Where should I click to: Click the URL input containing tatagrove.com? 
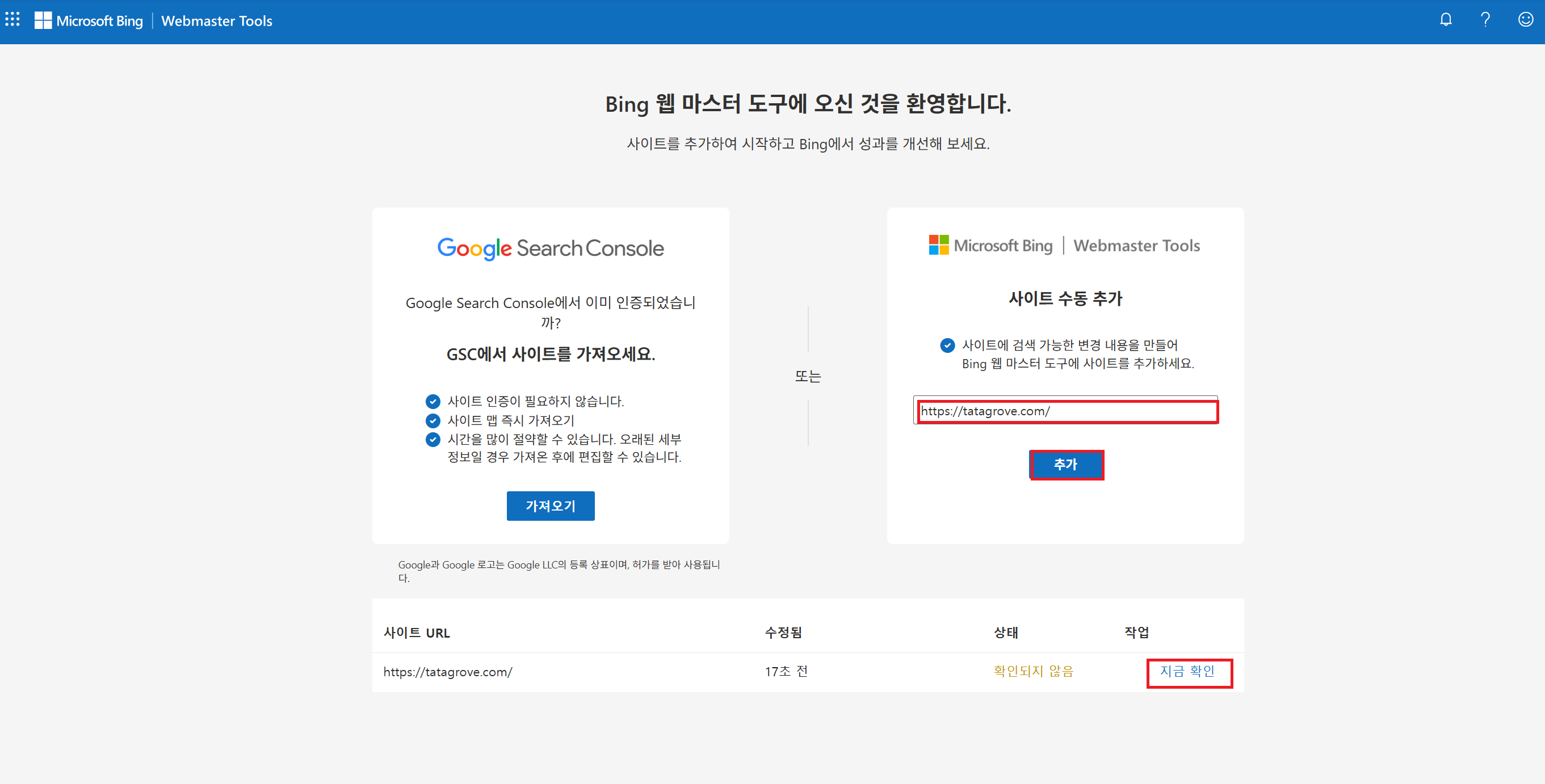coord(1068,411)
